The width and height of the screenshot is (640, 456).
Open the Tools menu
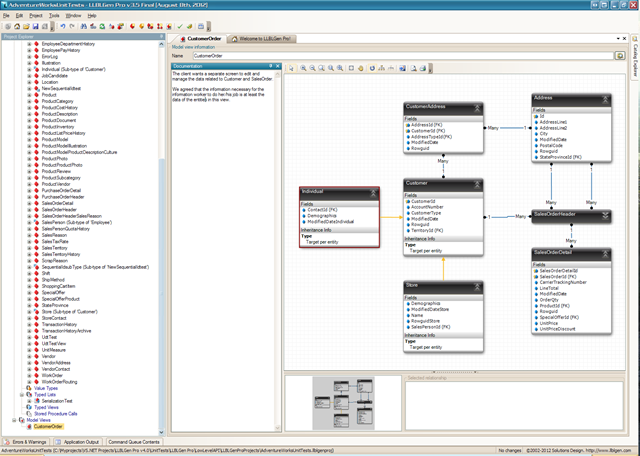click(x=54, y=16)
